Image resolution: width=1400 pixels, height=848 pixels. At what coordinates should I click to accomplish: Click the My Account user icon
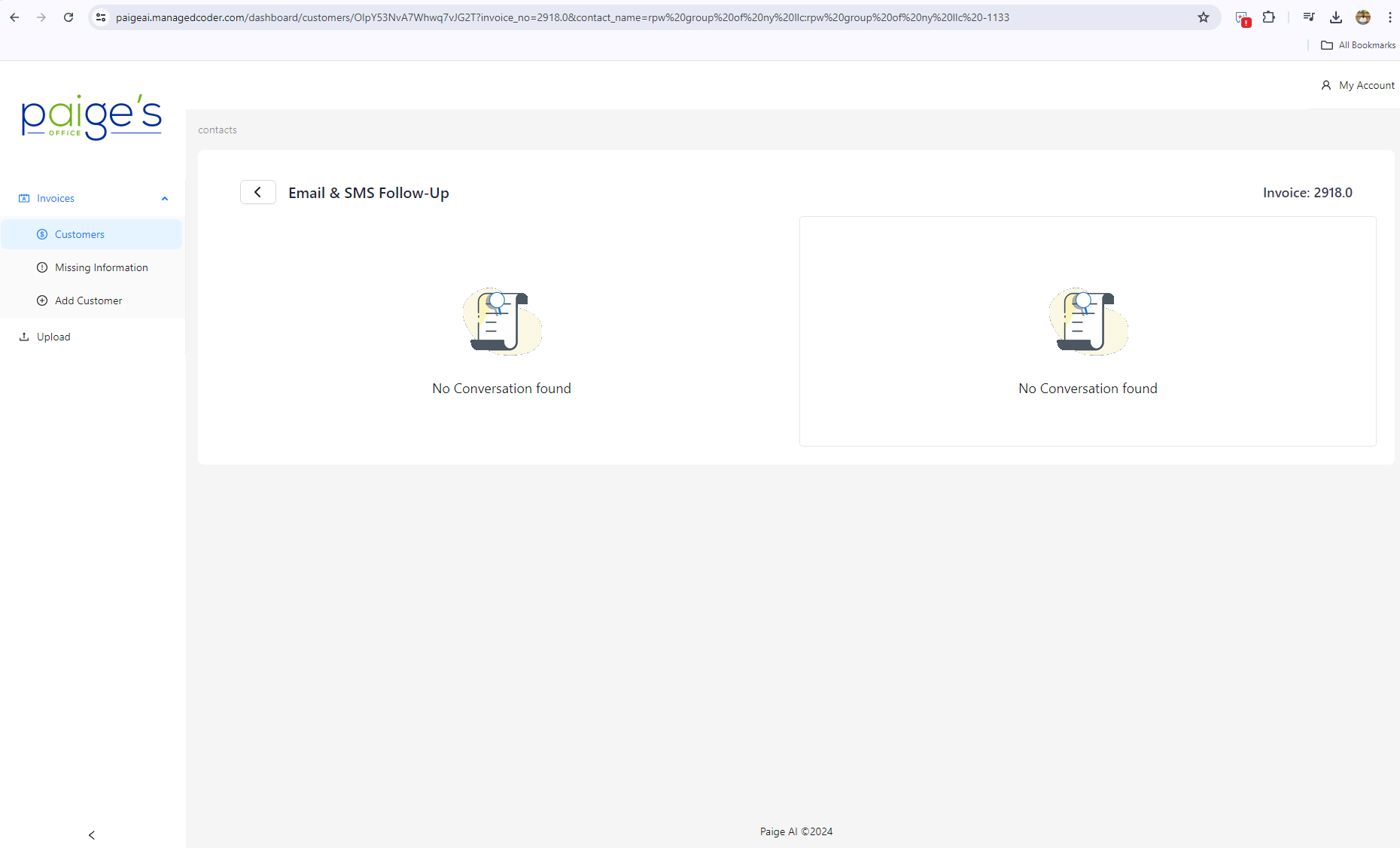coord(1326,85)
